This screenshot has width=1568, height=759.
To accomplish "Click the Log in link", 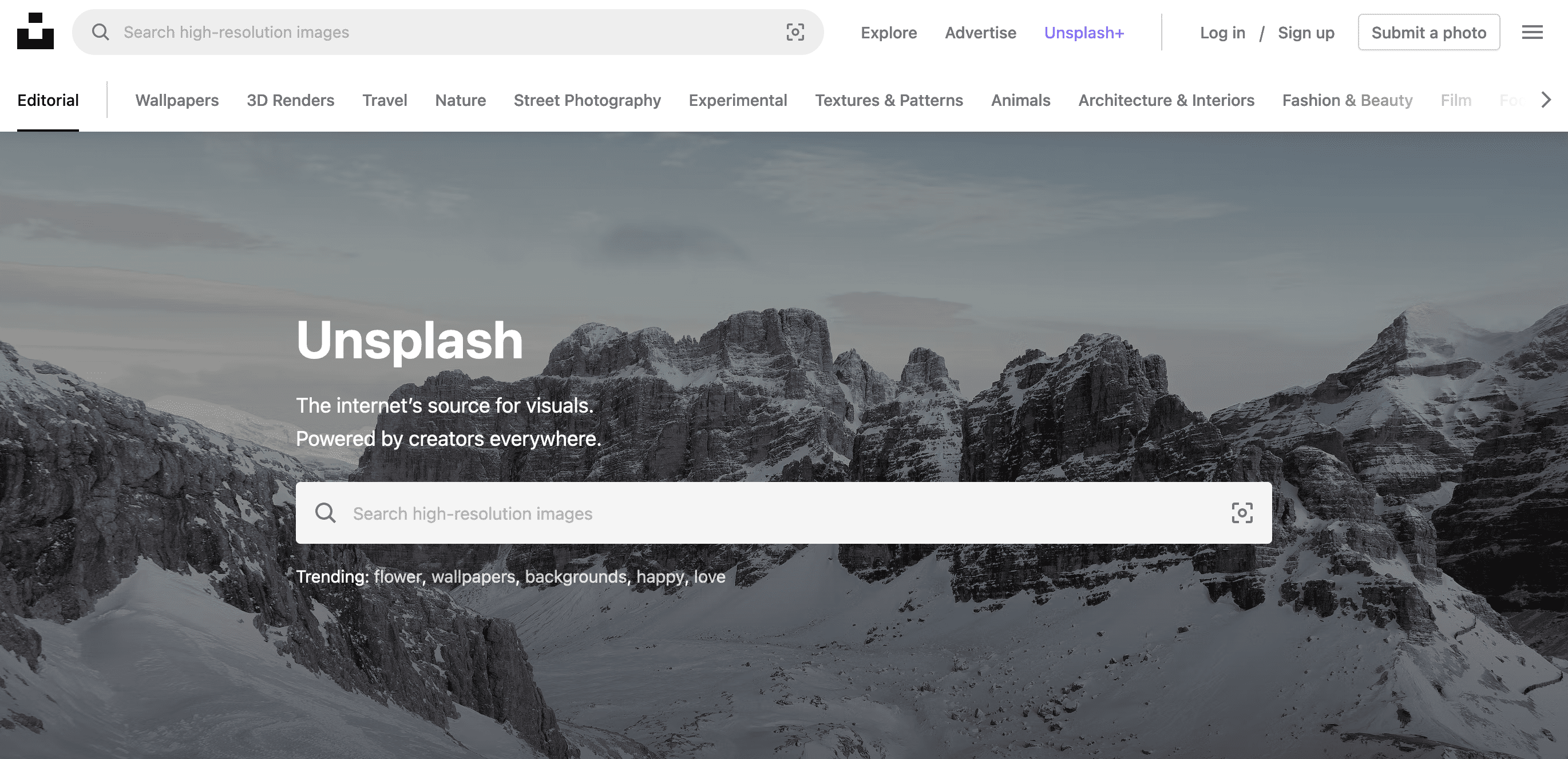I will coord(1222,33).
